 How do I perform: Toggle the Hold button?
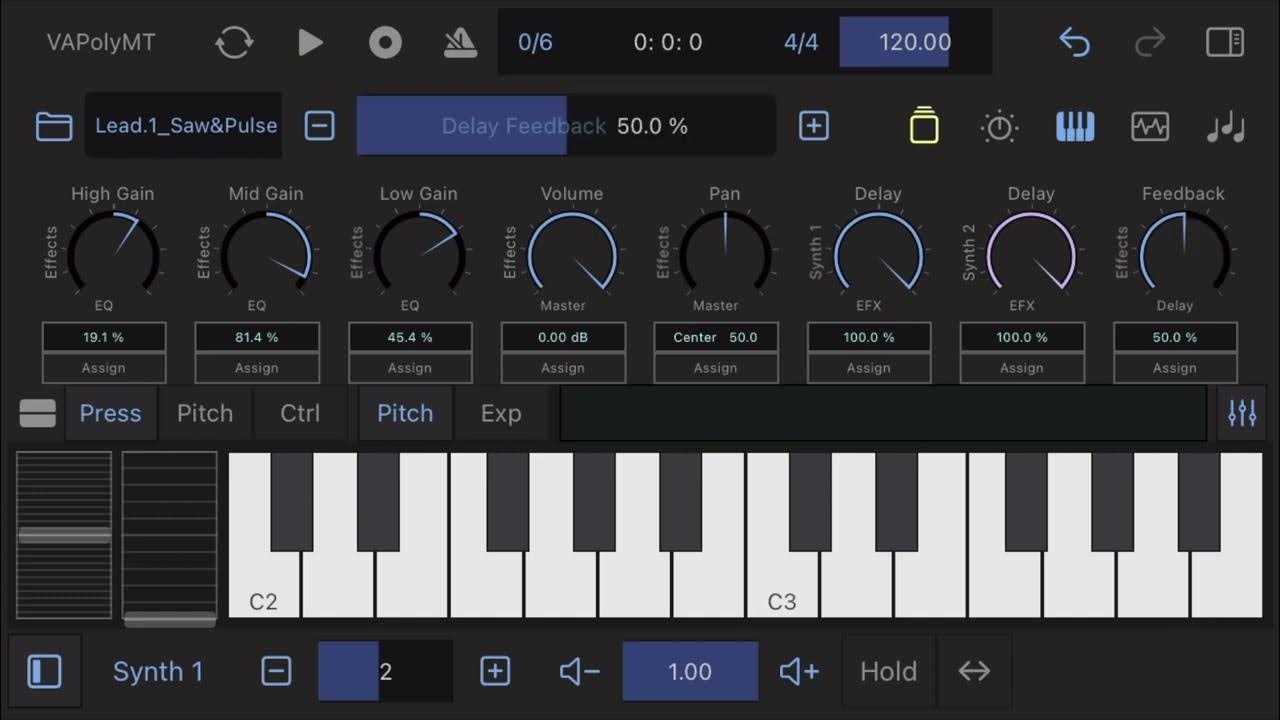[x=889, y=671]
